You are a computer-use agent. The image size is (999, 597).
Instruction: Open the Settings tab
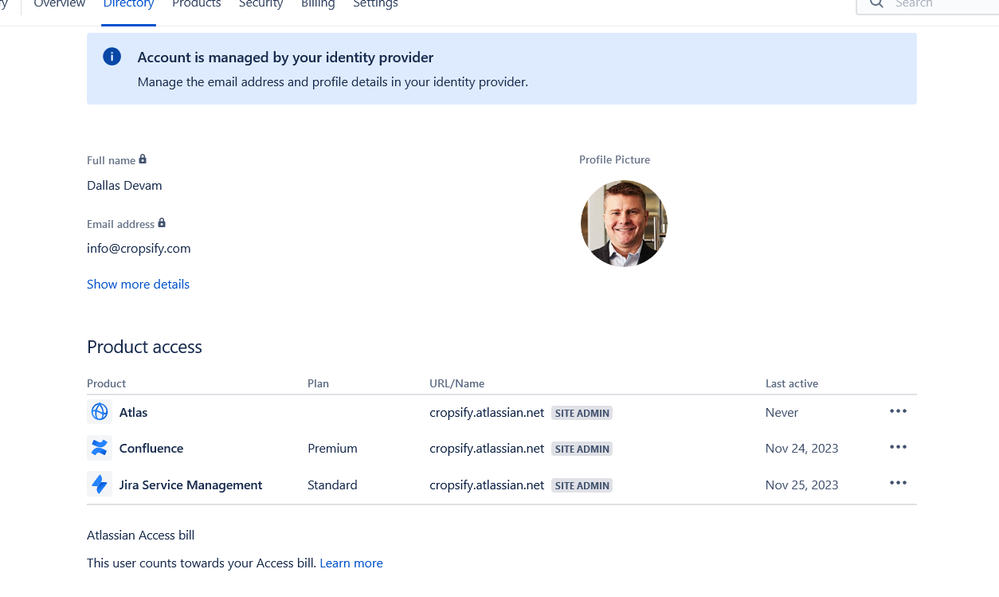pos(375,4)
